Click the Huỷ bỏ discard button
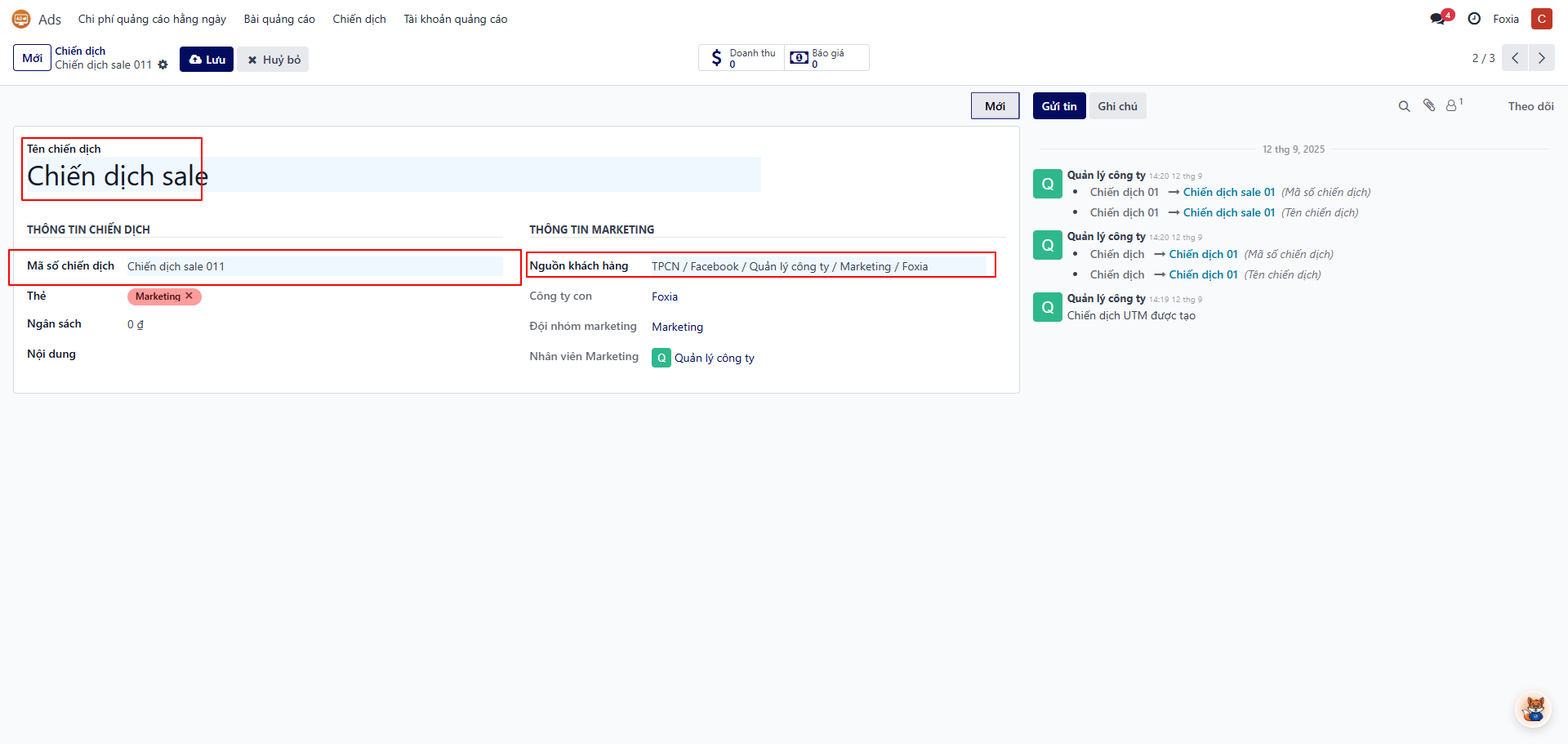 pos(274,60)
